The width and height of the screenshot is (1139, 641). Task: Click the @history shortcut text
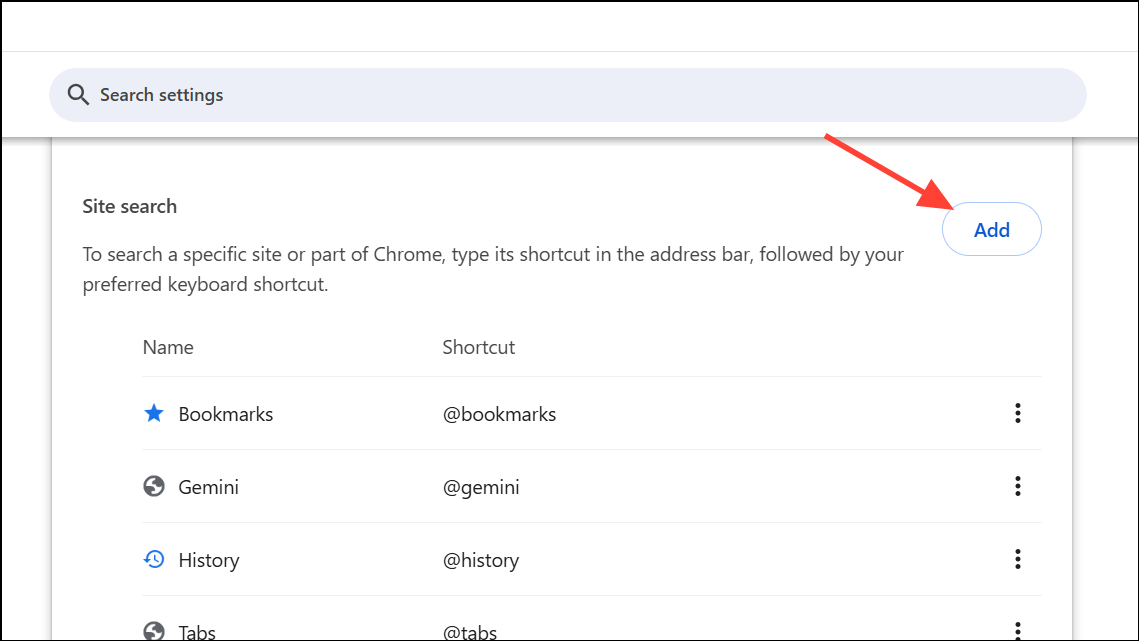[x=481, y=560]
